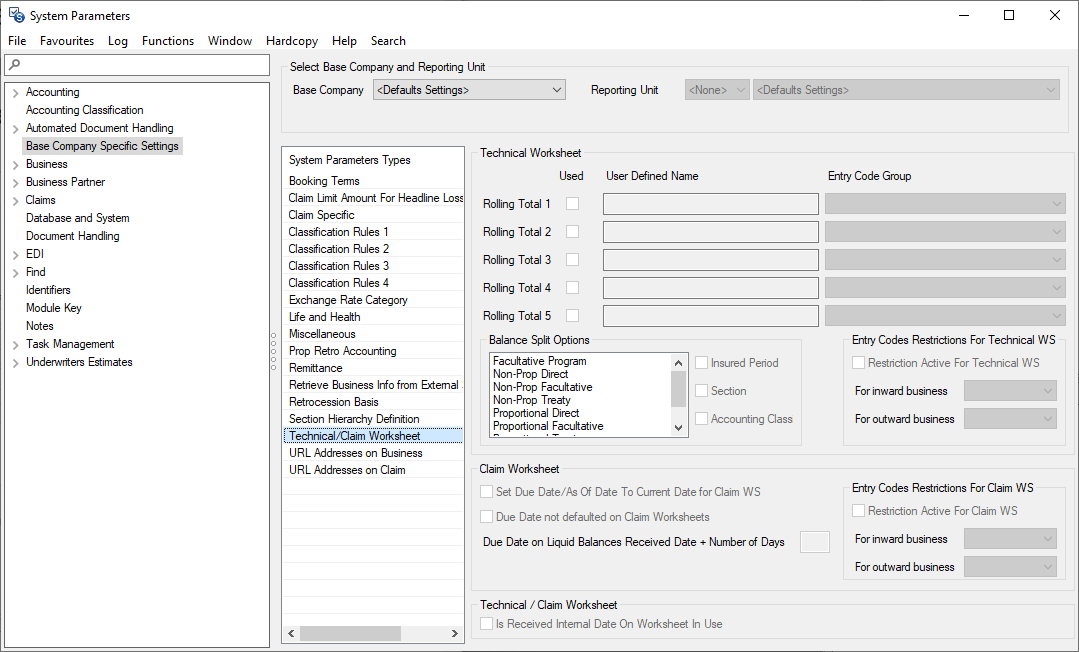
Task: Open the File menu
Action: [x=17, y=41]
